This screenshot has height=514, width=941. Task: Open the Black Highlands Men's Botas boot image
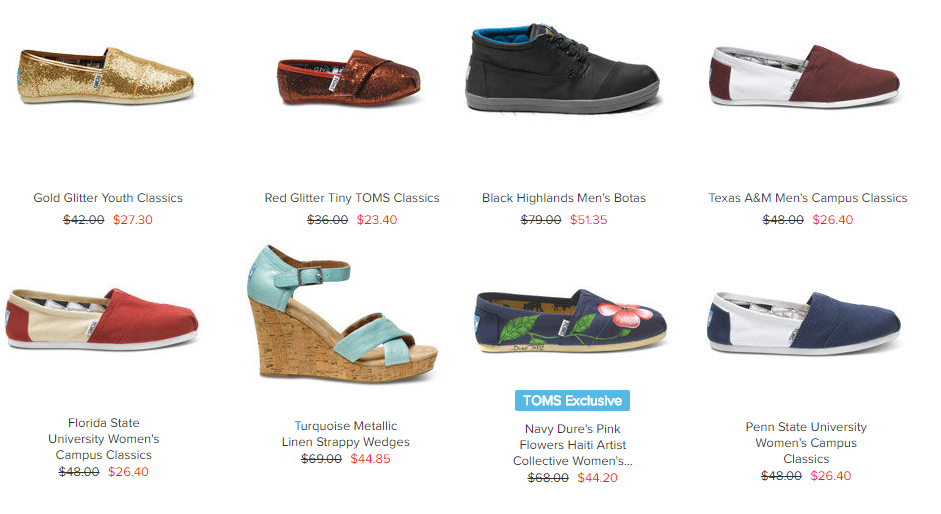click(563, 68)
